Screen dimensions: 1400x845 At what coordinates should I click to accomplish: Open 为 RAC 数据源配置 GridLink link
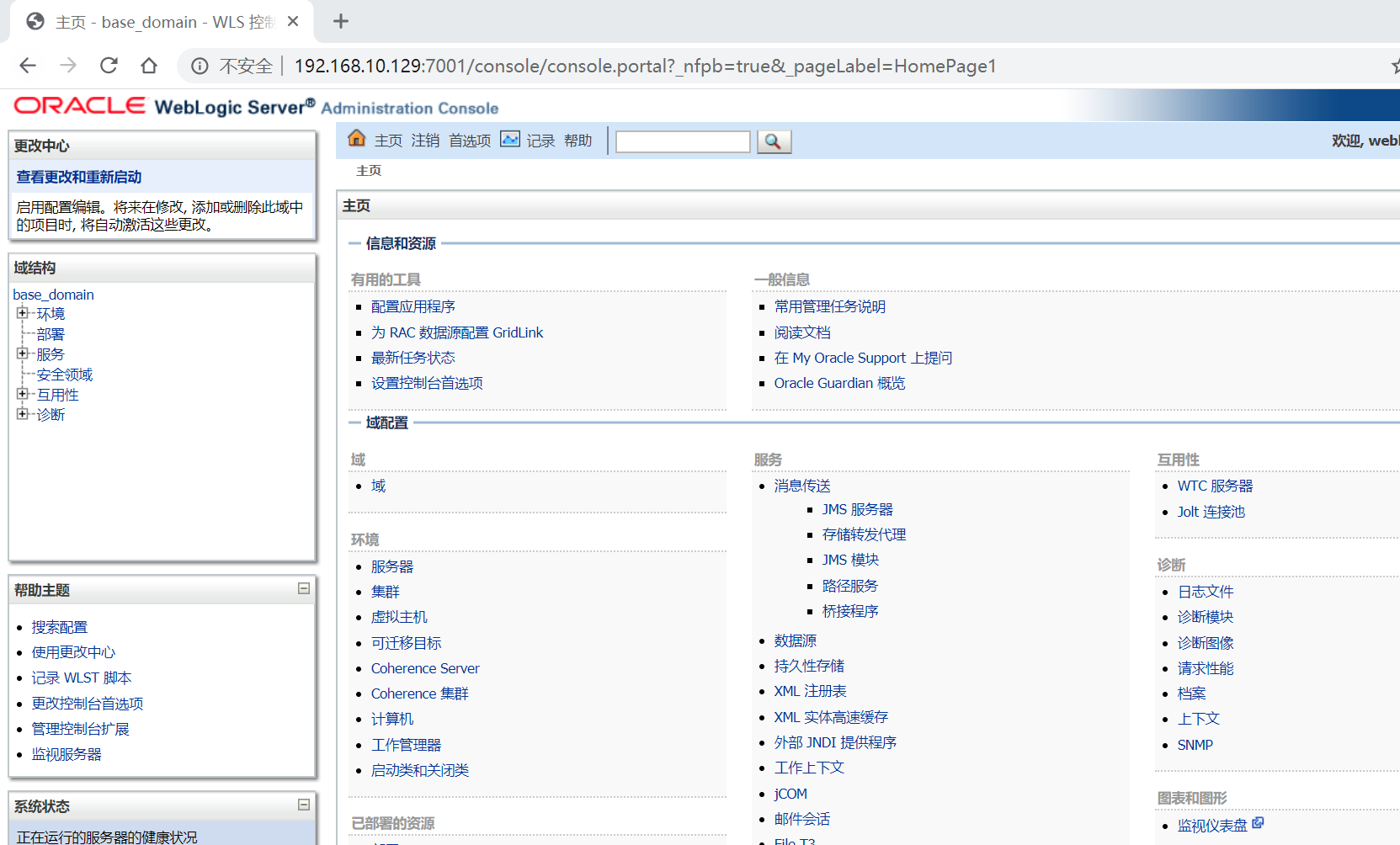[x=457, y=332]
